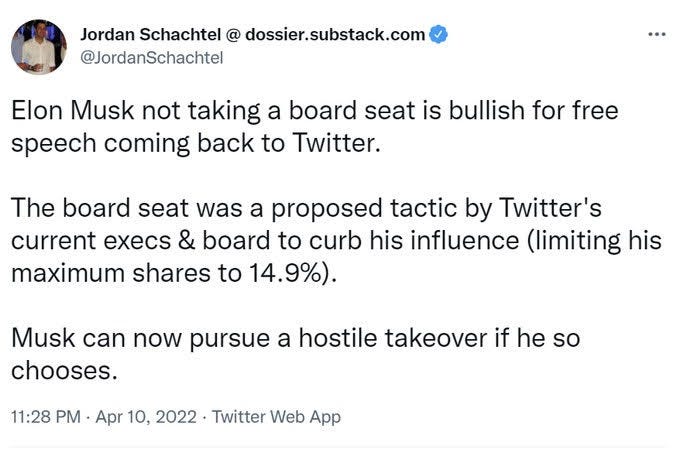Screen dimensions: 687x453
Task: Click the 11:28 PM timestamp
Action: point(46,416)
